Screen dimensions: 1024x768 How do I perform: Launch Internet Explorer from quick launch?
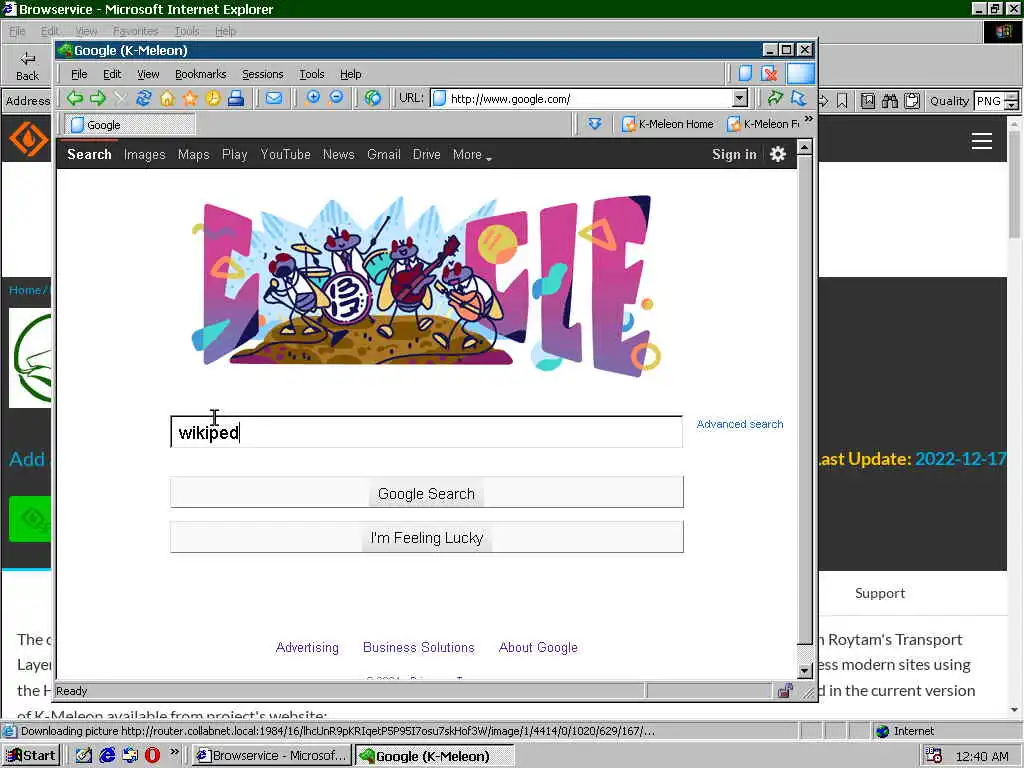click(107, 755)
